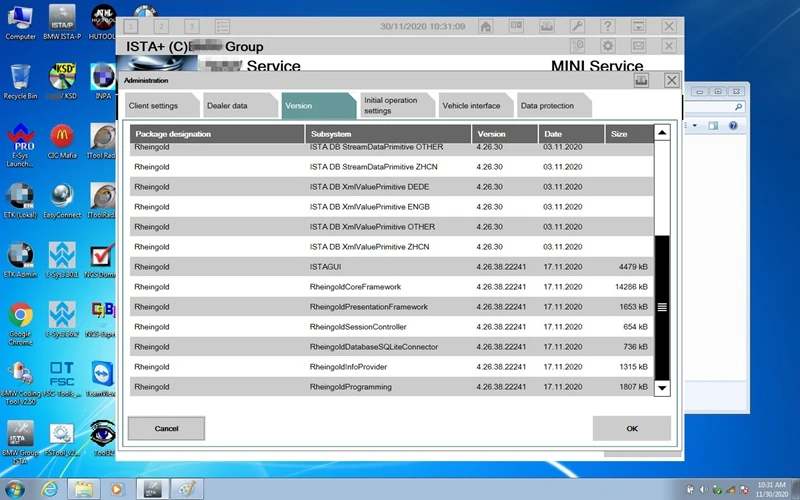800x500 pixels.
Task: Open the home icon in ISTA toolbar
Action: click(x=486, y=27)
